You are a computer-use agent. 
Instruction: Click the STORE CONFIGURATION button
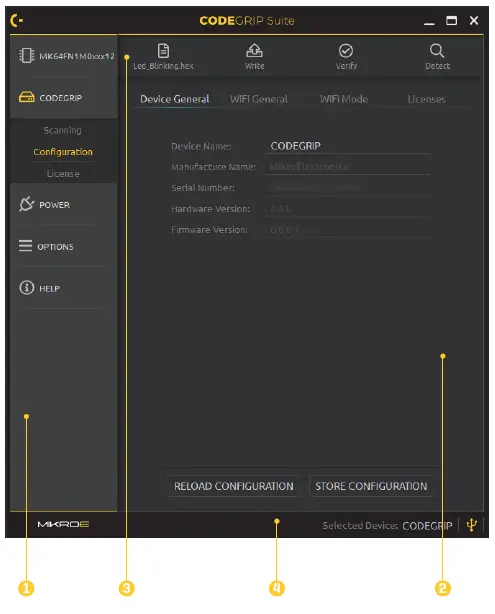point(371,486)
